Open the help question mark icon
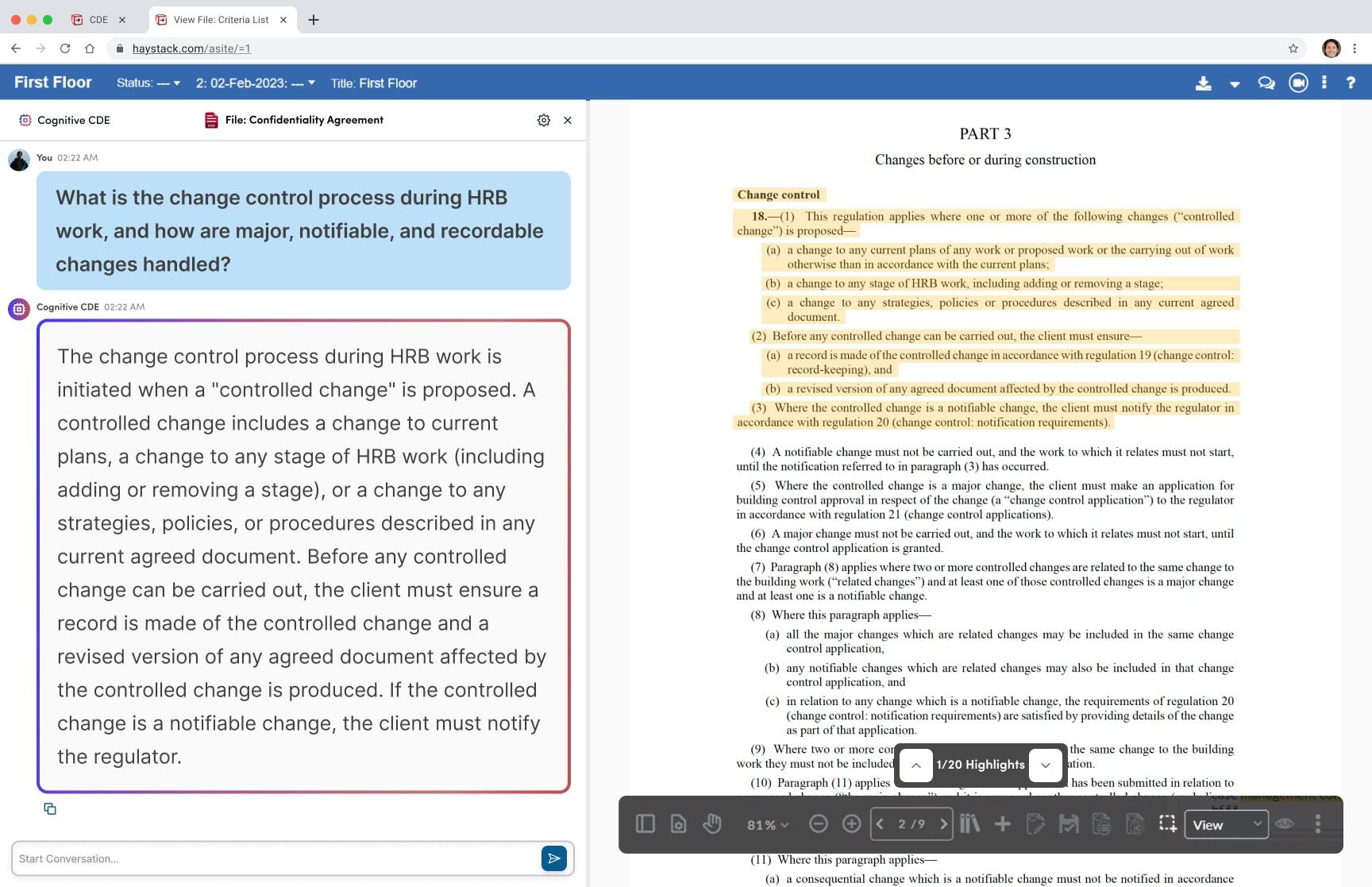The height and width of the screenshot is (887, 1372). coord(1351,83)
